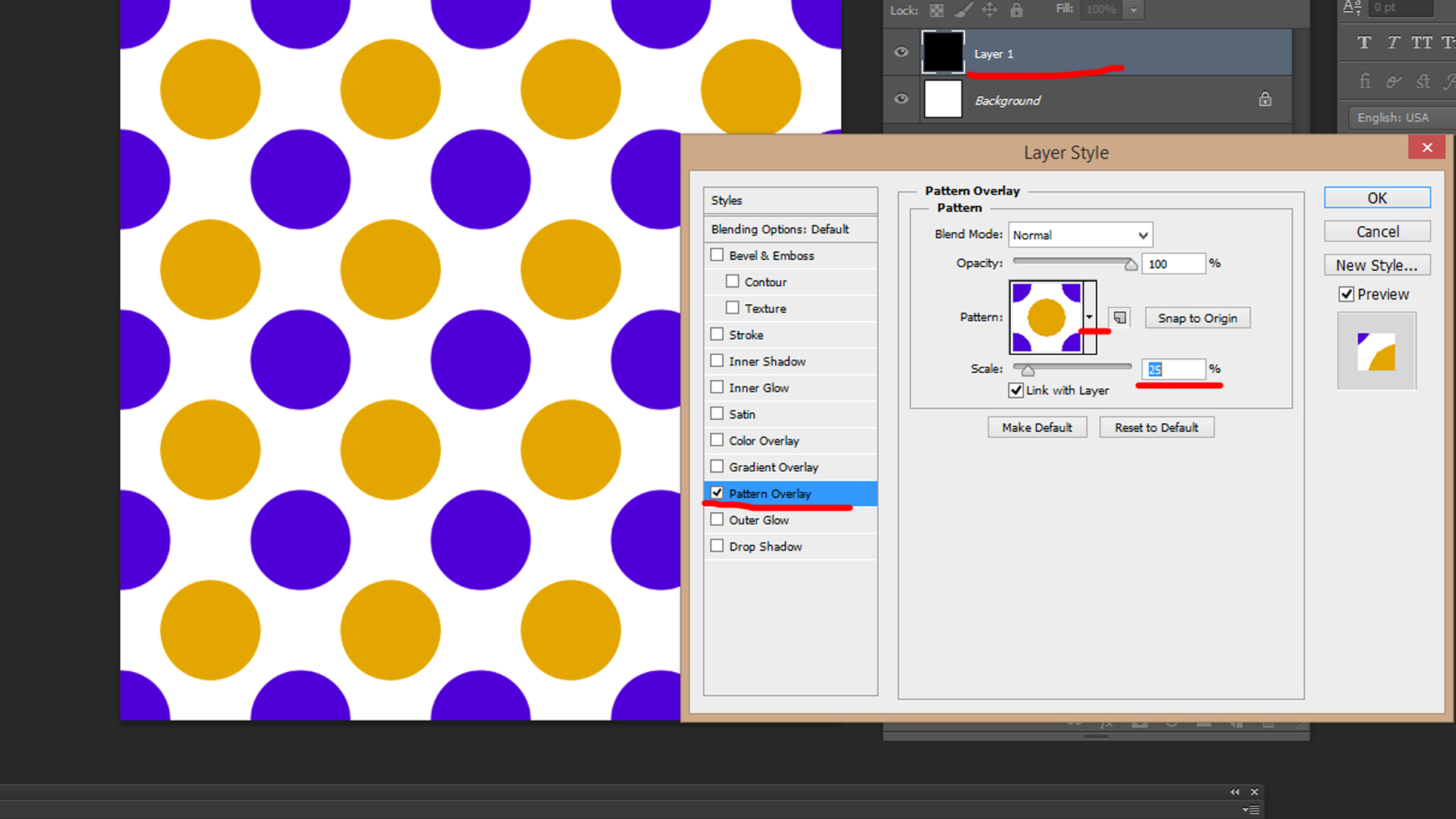This screenshot has width=1456, height=819.
Task: Click the New Style... button
Action: click(1377, 265)
